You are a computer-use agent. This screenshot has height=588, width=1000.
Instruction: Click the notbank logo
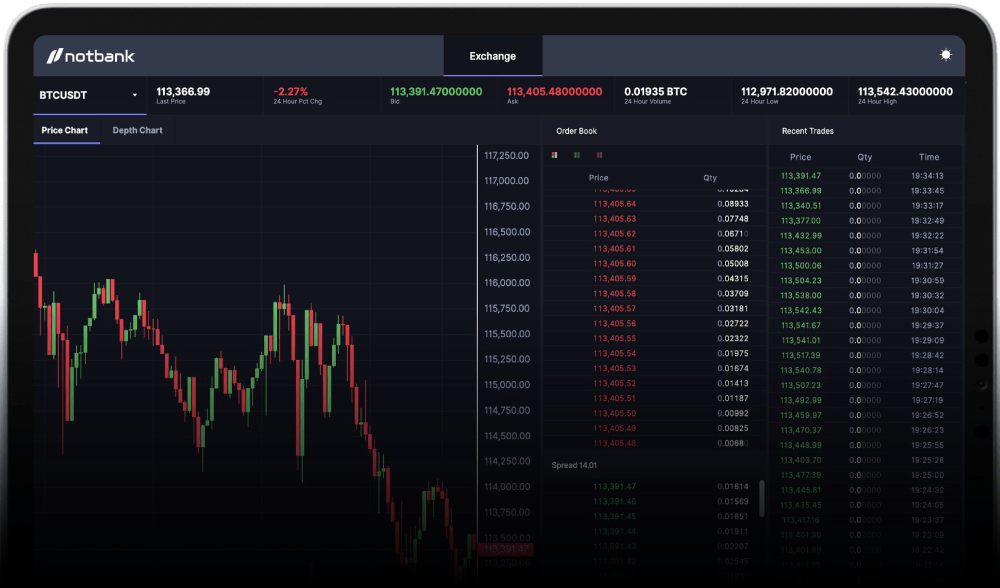click(89, 56)
